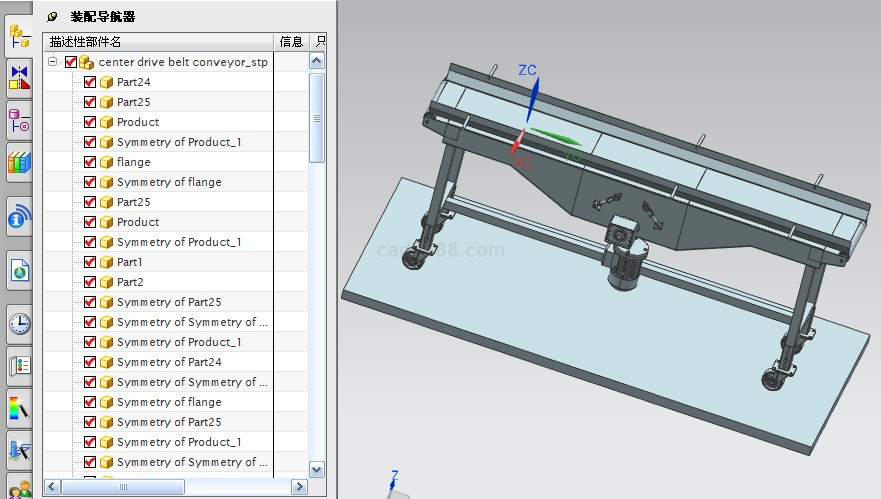
Task: Open the System Materials color palette tab
Action: point(19,408)
